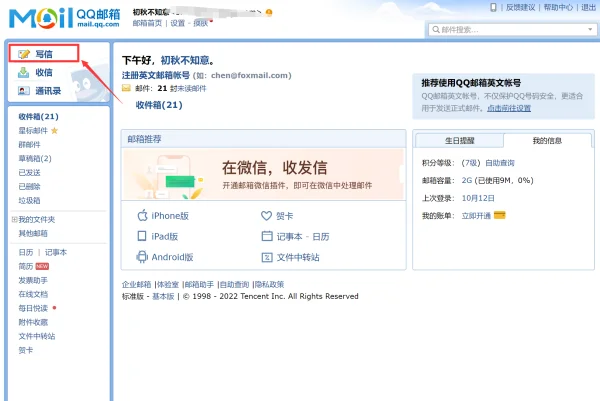The height and width of the screenshot is (401, 600).
Task: Click the envelope icon next to unread mail count
Action: [x=126, y=88]
